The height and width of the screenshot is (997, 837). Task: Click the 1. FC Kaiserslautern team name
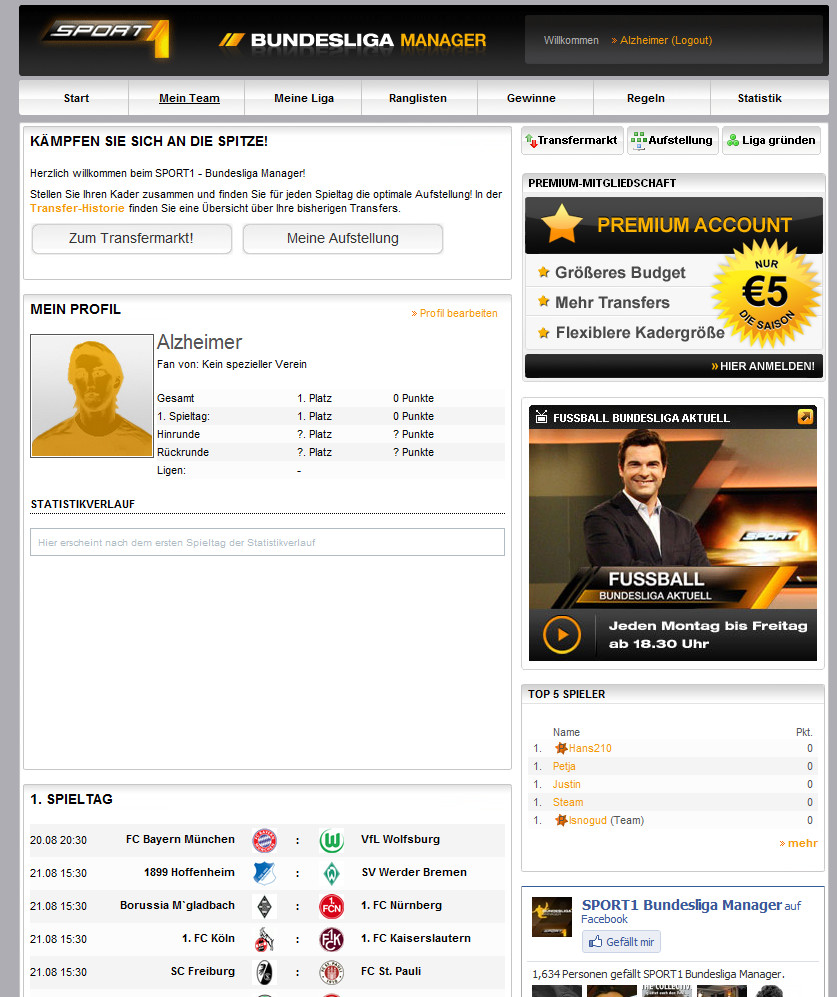416,939
